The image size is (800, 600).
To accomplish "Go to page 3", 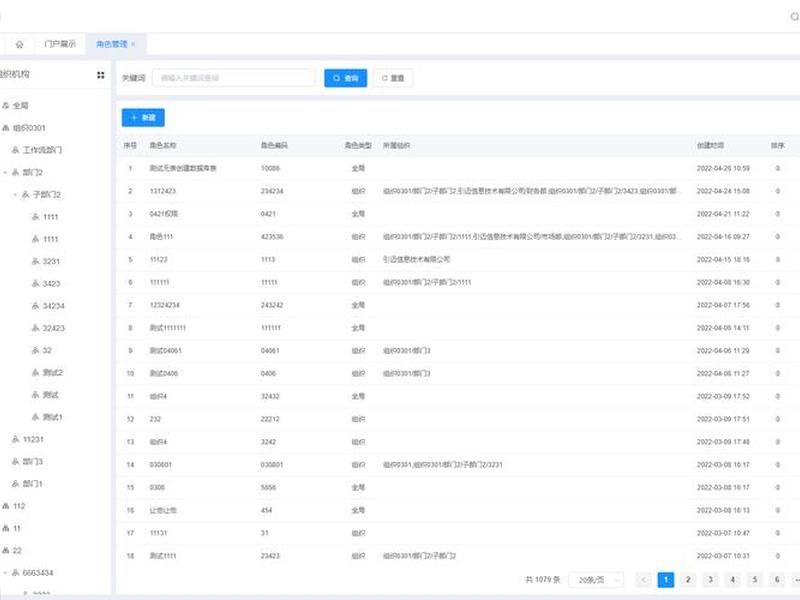I will tap(710, 580).
